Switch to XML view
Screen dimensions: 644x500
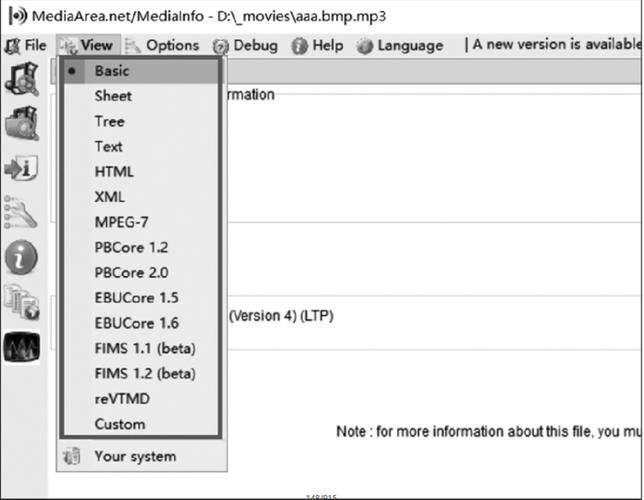point(141,197)
